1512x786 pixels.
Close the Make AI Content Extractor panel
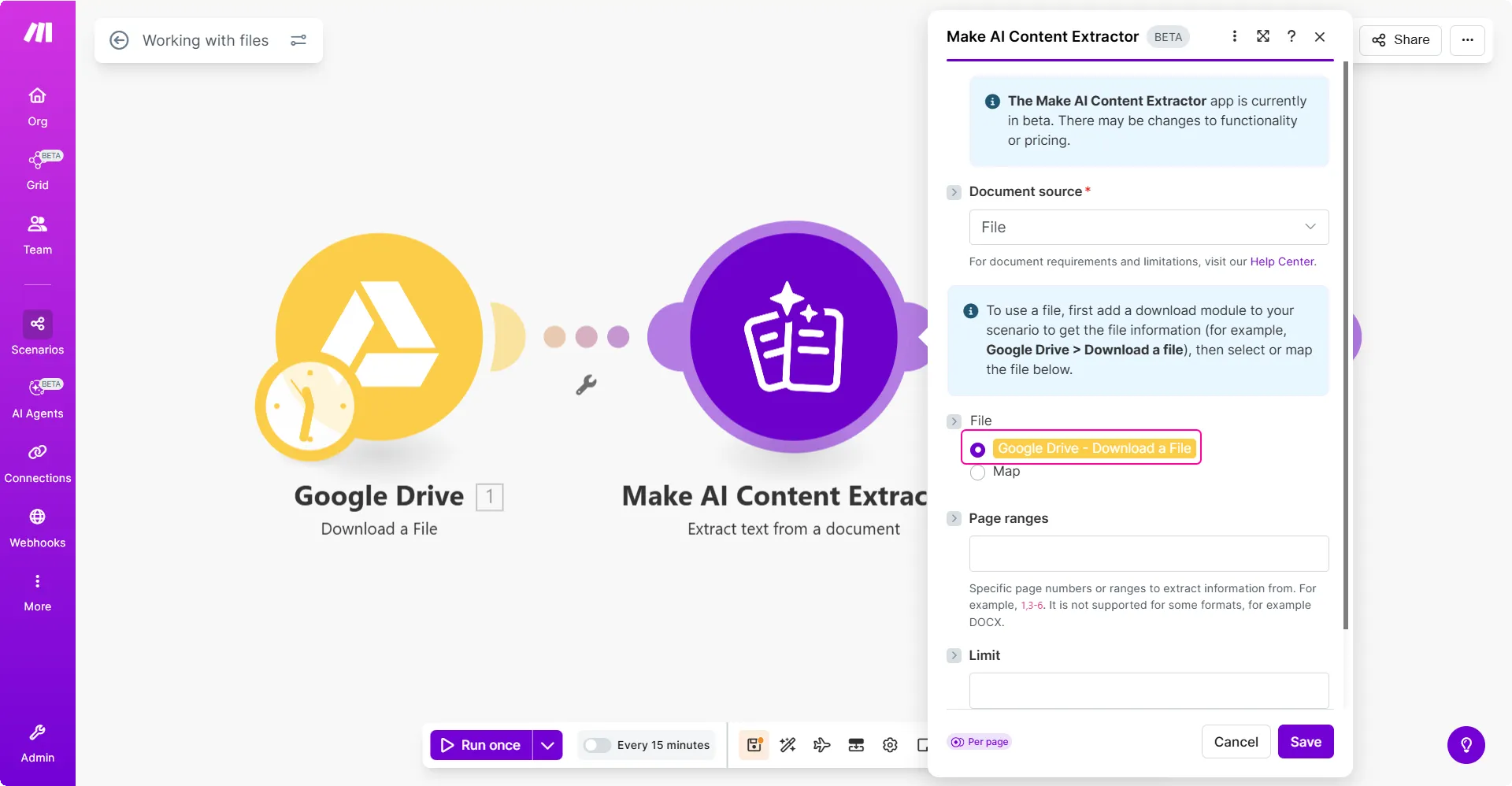[1320, 36]
